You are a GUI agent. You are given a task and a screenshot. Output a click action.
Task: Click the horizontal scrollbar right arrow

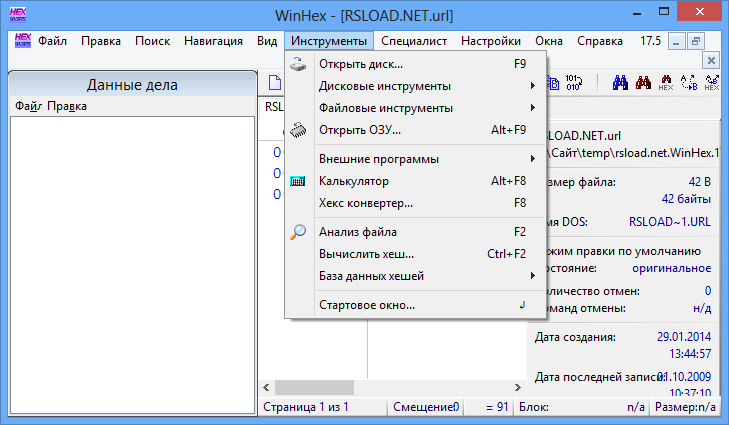pos(517,387)
